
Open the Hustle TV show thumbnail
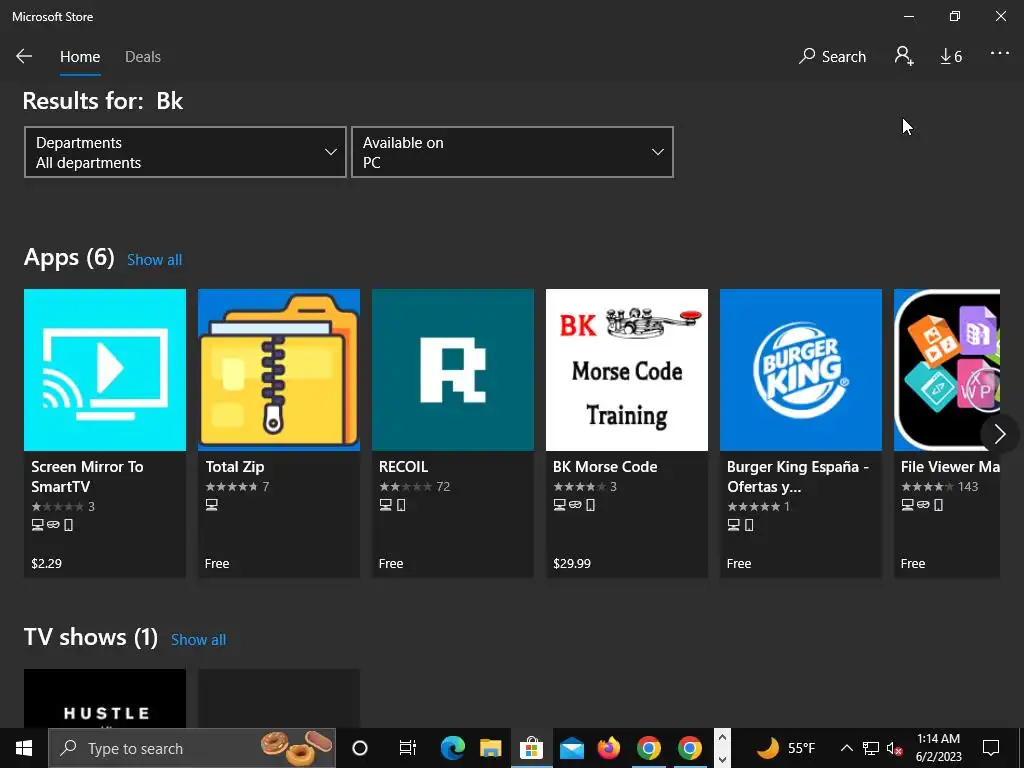pyautogui.click(x=104, y=698)
